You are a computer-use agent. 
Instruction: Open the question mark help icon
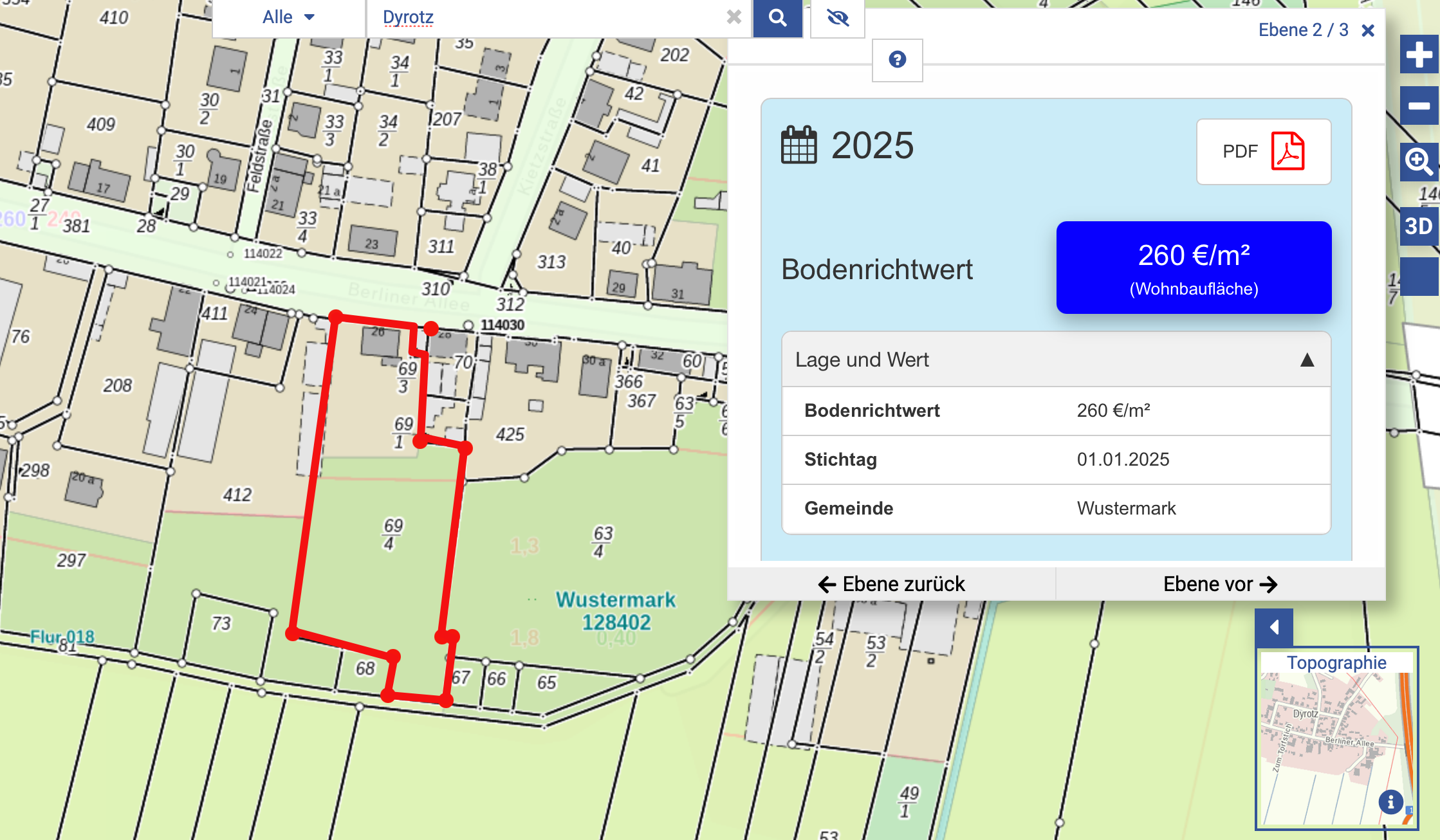coord(897,60)
